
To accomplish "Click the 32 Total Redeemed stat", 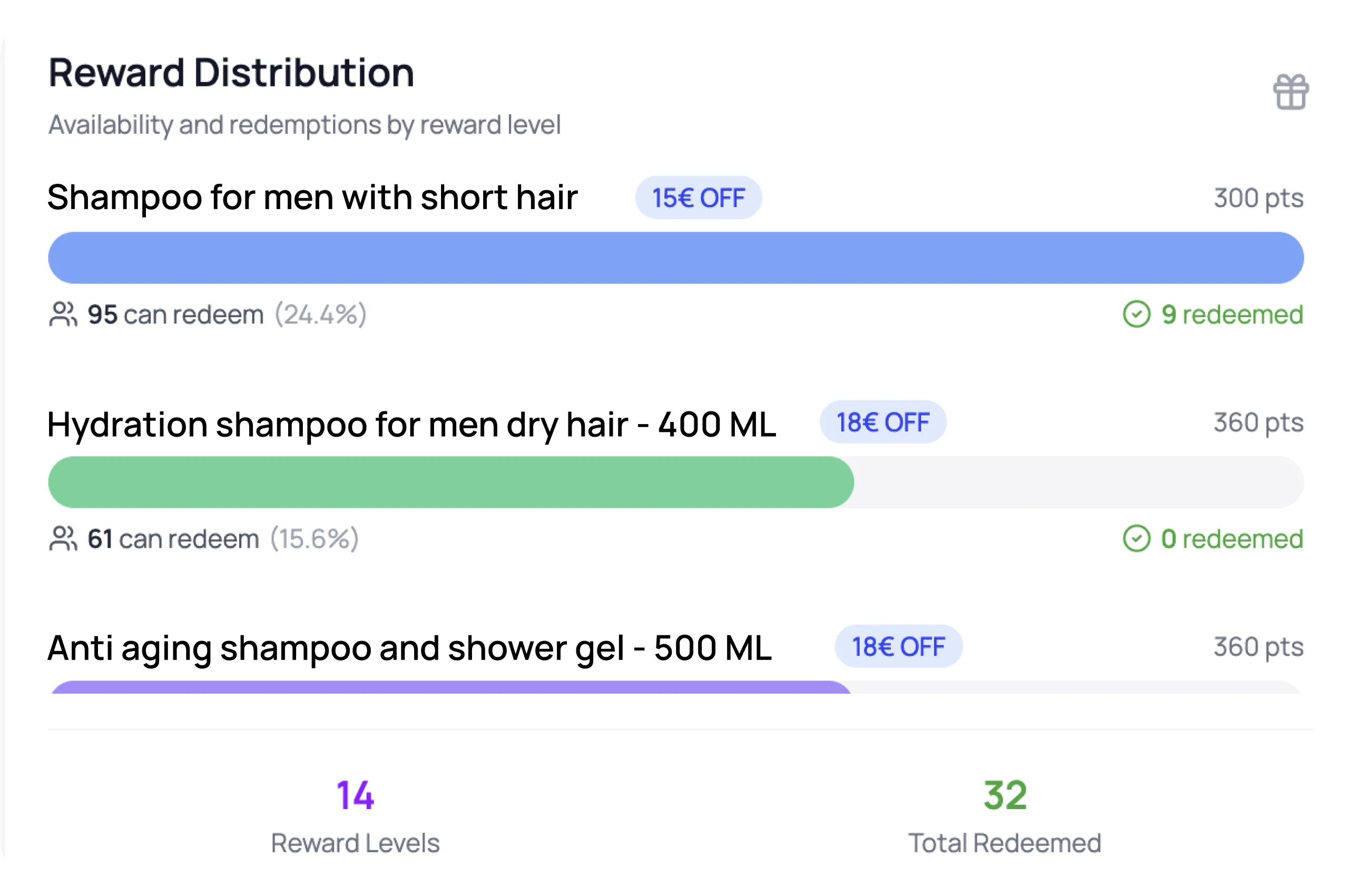I will coord(1005,816).
